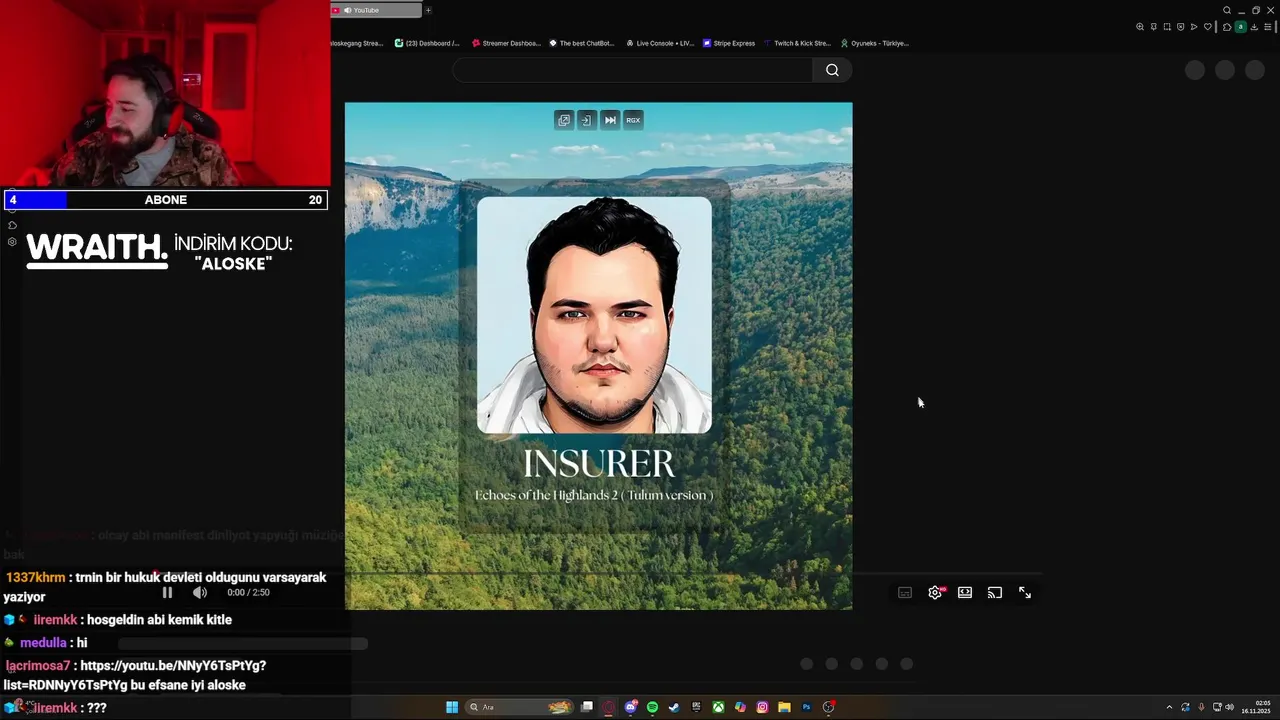Click into the YouTube search field

632,70
